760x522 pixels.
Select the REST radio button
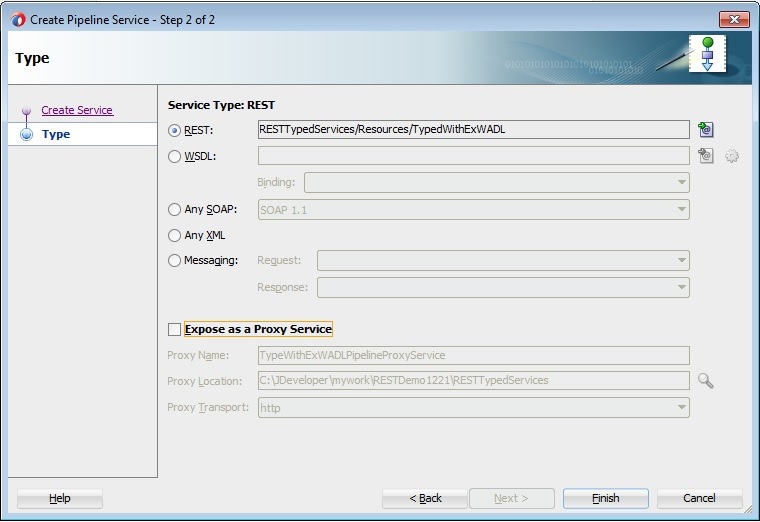coord(175,130)
